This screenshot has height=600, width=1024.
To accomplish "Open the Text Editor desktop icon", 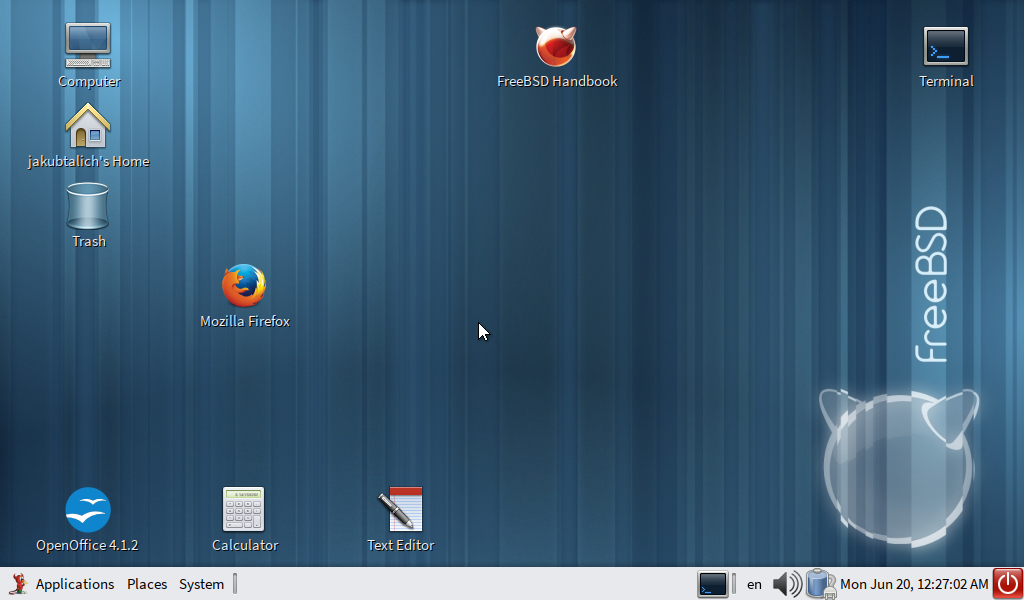I will pos(400,509).
